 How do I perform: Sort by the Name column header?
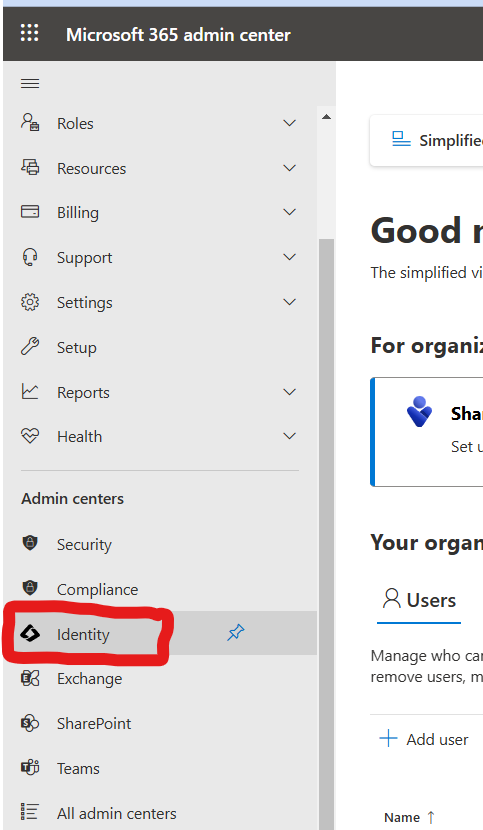[409, 817]
